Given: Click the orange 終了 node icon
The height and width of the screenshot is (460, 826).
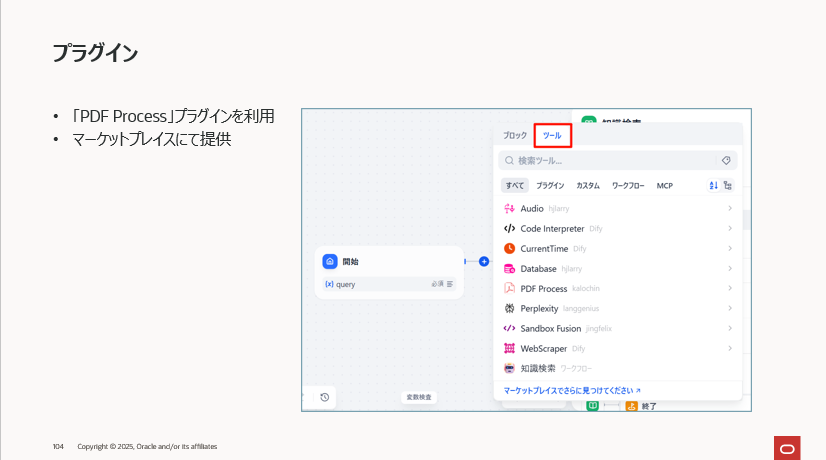Looking at the screenshot, I should click(x=632, y=406).
